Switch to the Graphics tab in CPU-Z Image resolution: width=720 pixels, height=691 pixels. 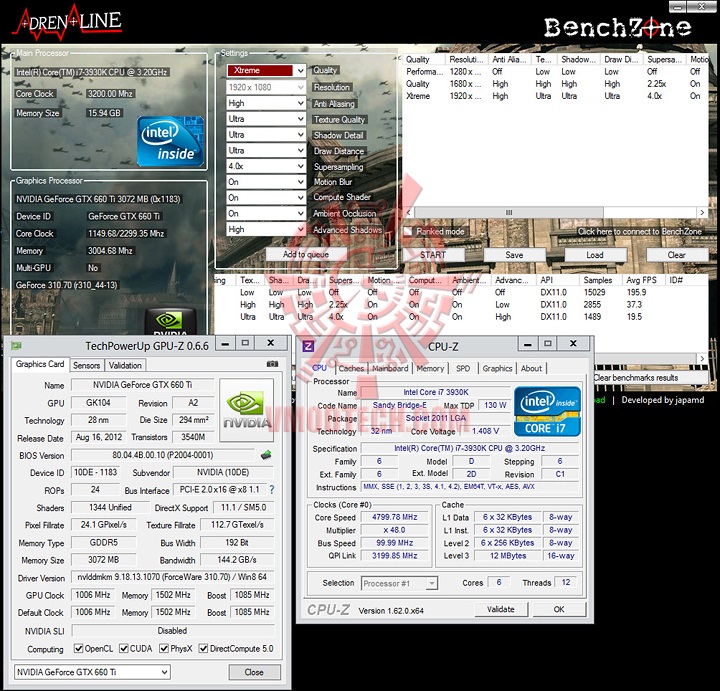tap(497, 368)
